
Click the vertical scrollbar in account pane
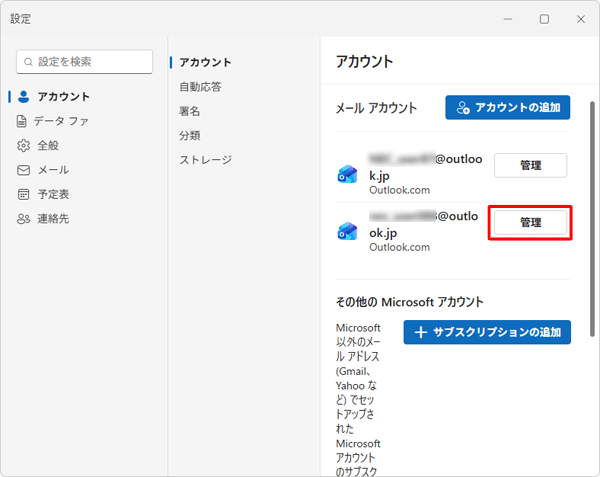click(592, 219)
